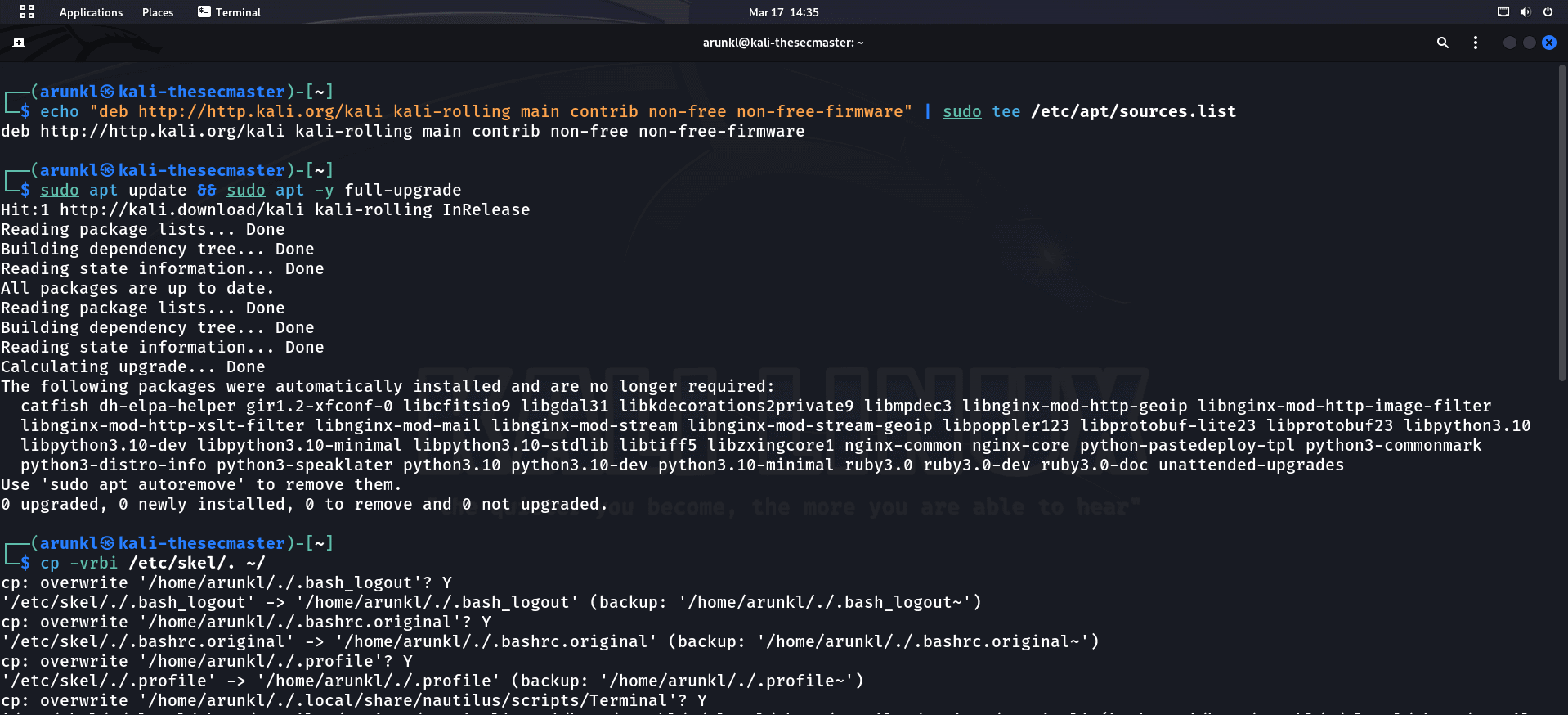This screenshot has width=1568, height=715.
Task: Click the line overwriting nautilus/scripts/Terminal
Action: coord(354,700)
